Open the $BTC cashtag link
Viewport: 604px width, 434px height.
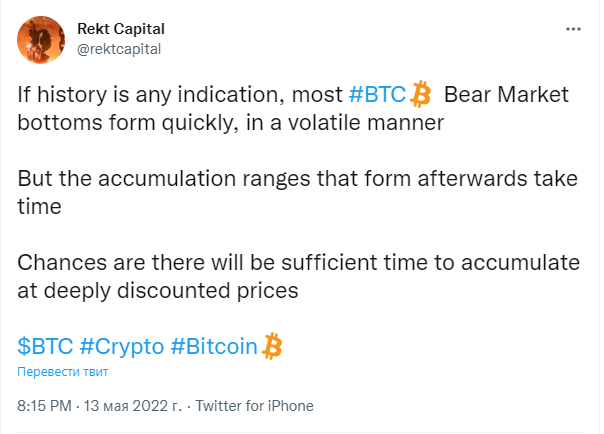point(45,346)
